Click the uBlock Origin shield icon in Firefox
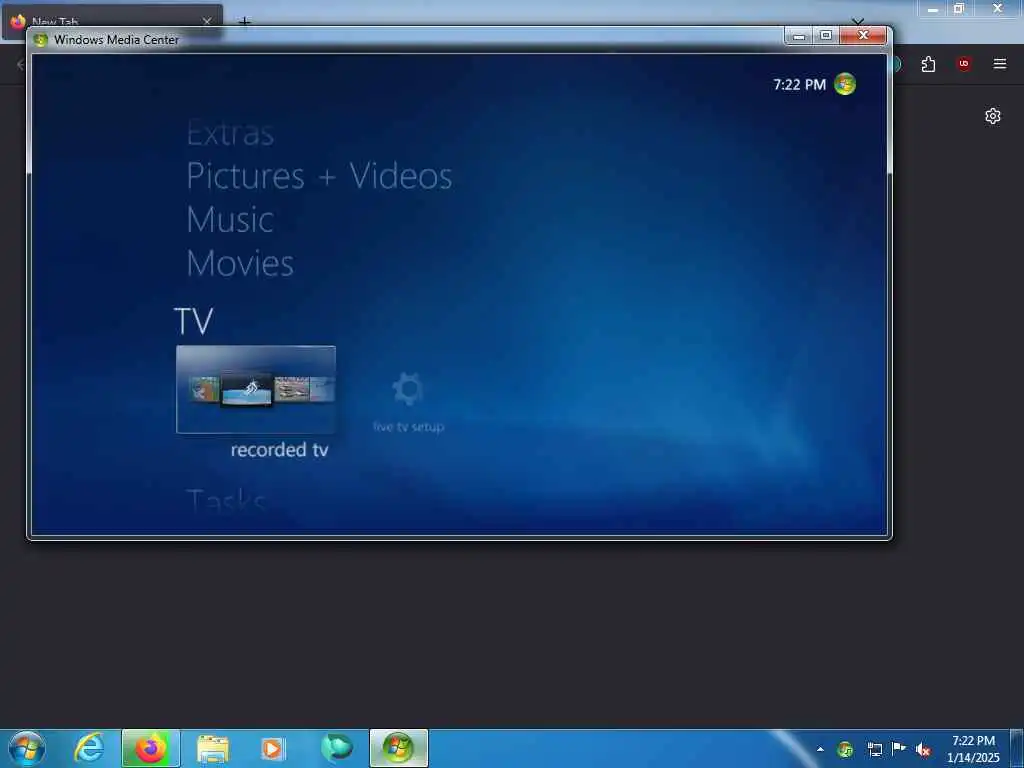The height and width of the screenshot is (768, 1024). tap(964, 64)
